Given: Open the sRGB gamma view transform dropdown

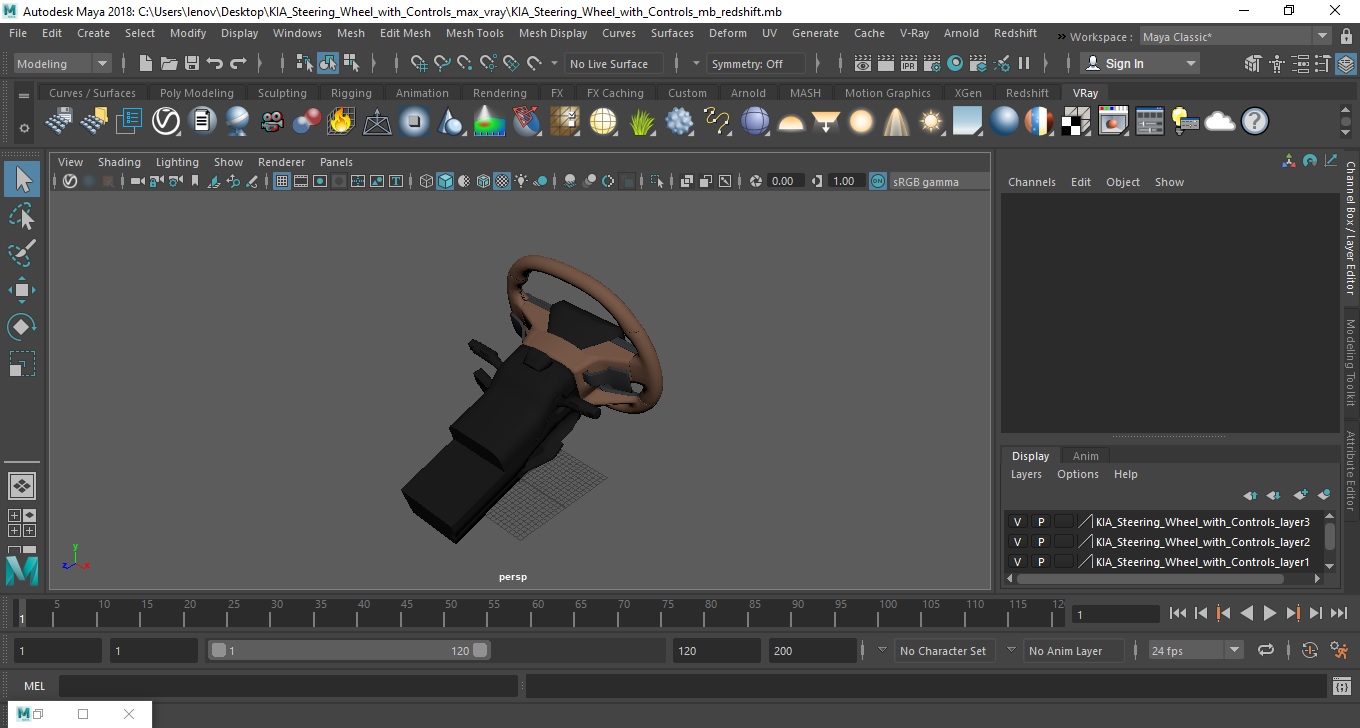Looking at the screenshot, I should point(938,181).
